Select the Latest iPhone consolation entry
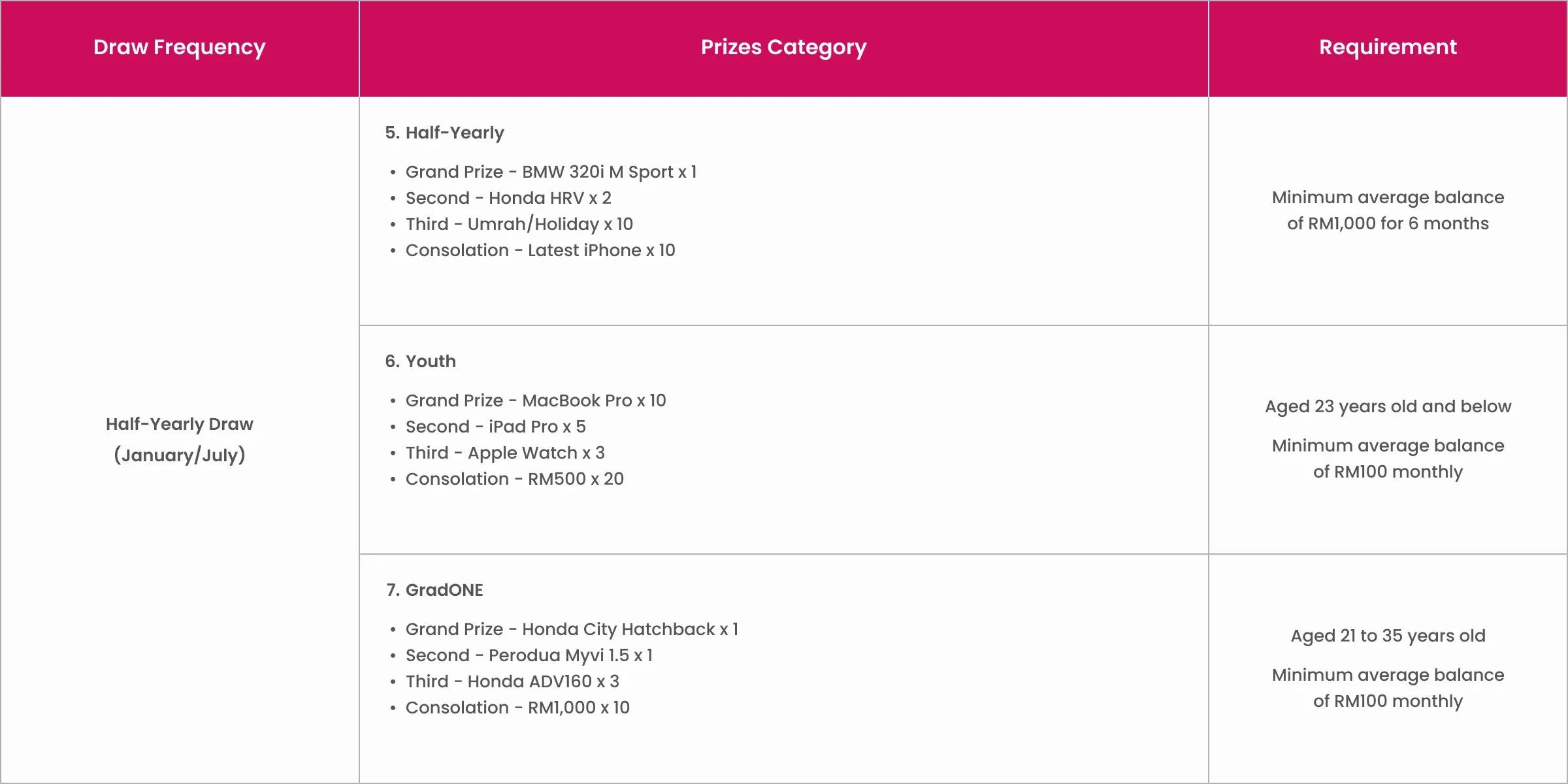This screenshot has width=1568, height=784. click(x=540, y=250)
